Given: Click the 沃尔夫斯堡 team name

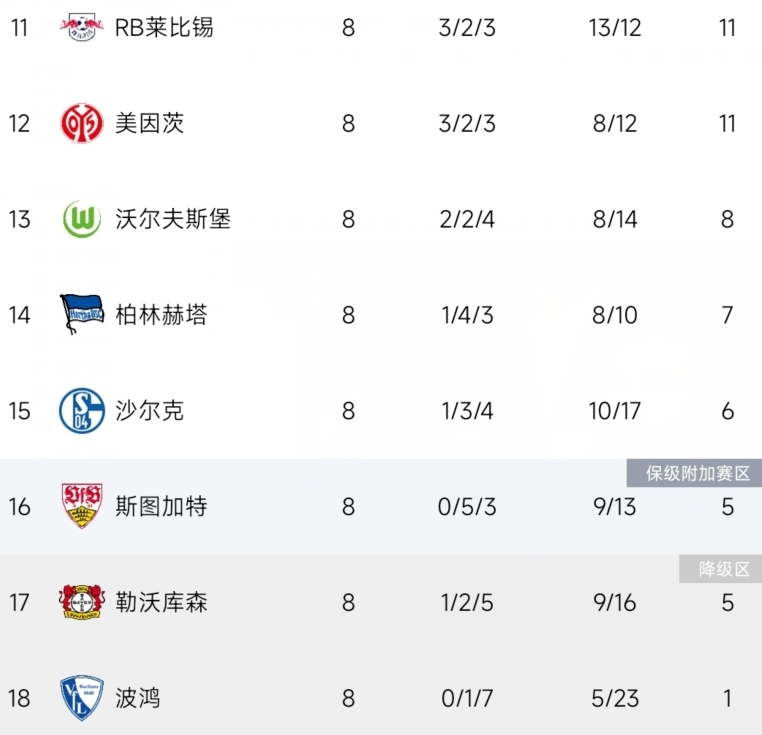Looking at the screenshot, I should (173, 219).
